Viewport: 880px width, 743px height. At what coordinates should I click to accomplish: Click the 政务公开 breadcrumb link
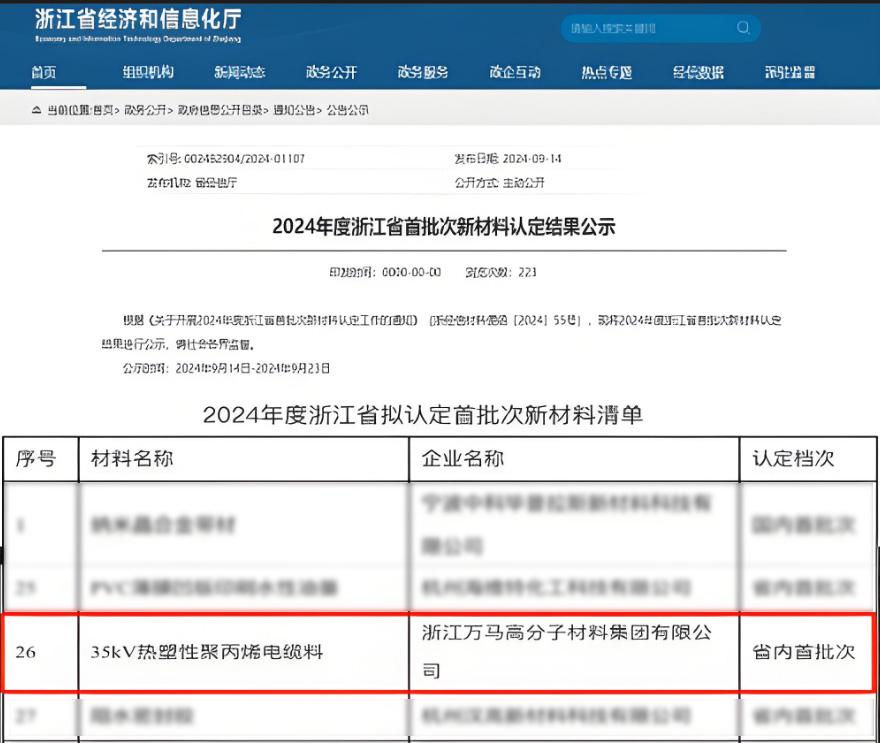click(x=145, y=110)
